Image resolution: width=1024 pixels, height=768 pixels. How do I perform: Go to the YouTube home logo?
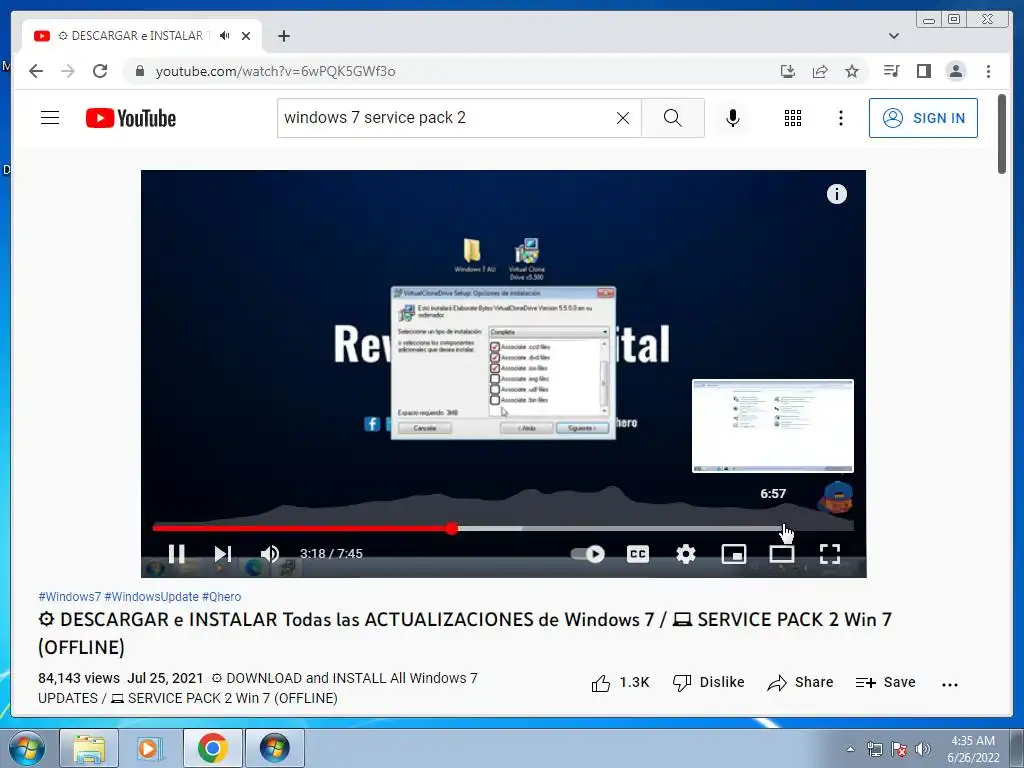click(131, 118)
